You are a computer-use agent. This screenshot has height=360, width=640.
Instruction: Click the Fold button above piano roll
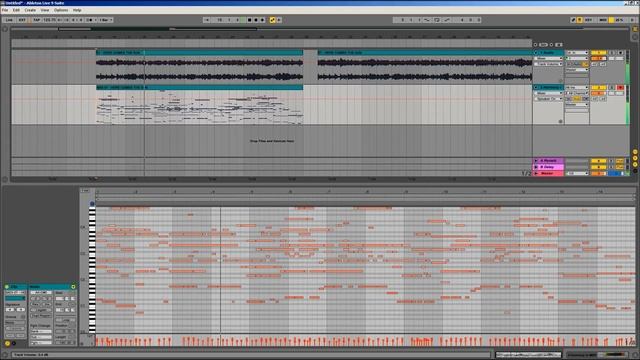click(85, 191)
